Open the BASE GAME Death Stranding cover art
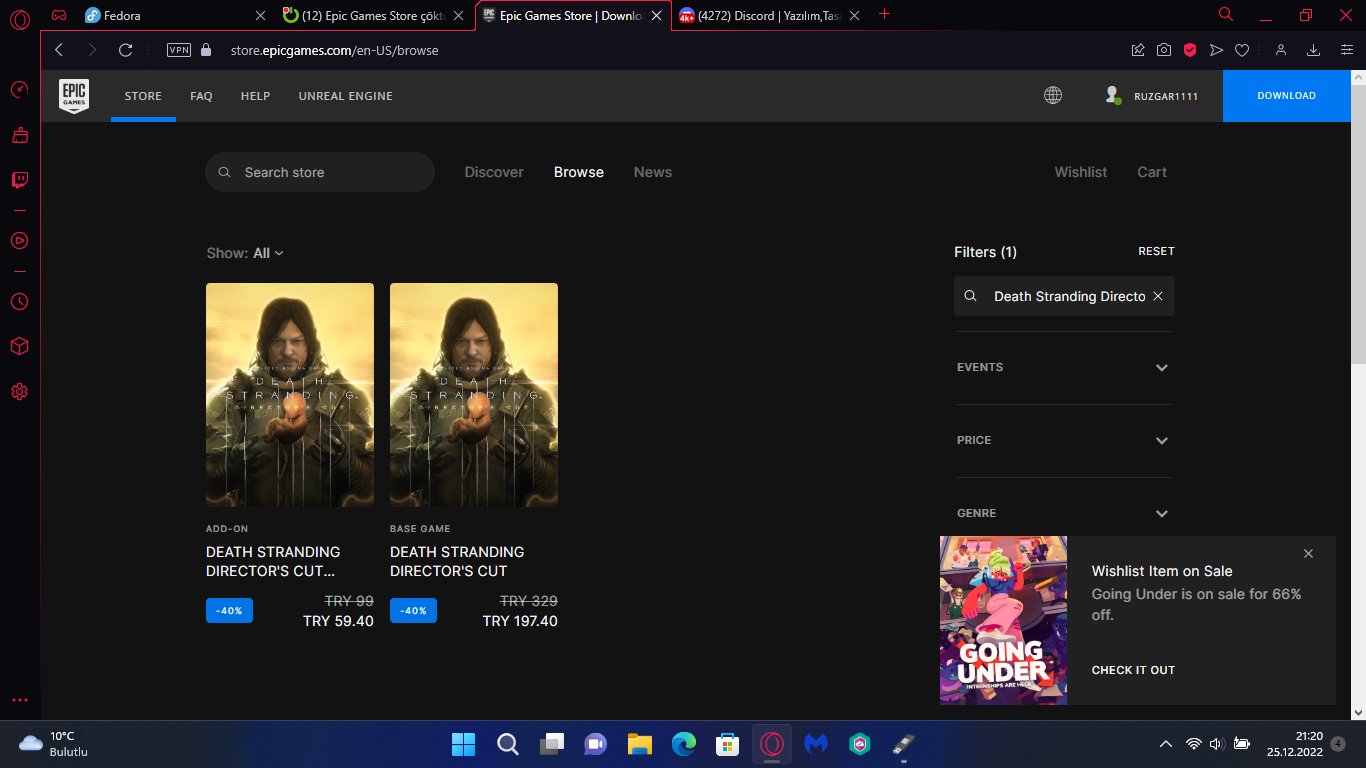Screen dimensions: 1366x768 coord(474,395)
